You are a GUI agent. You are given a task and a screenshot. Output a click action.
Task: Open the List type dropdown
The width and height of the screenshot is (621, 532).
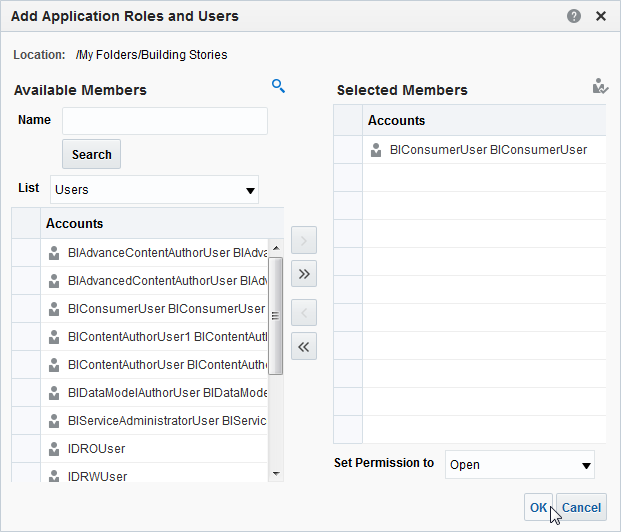tap(154, 189)
